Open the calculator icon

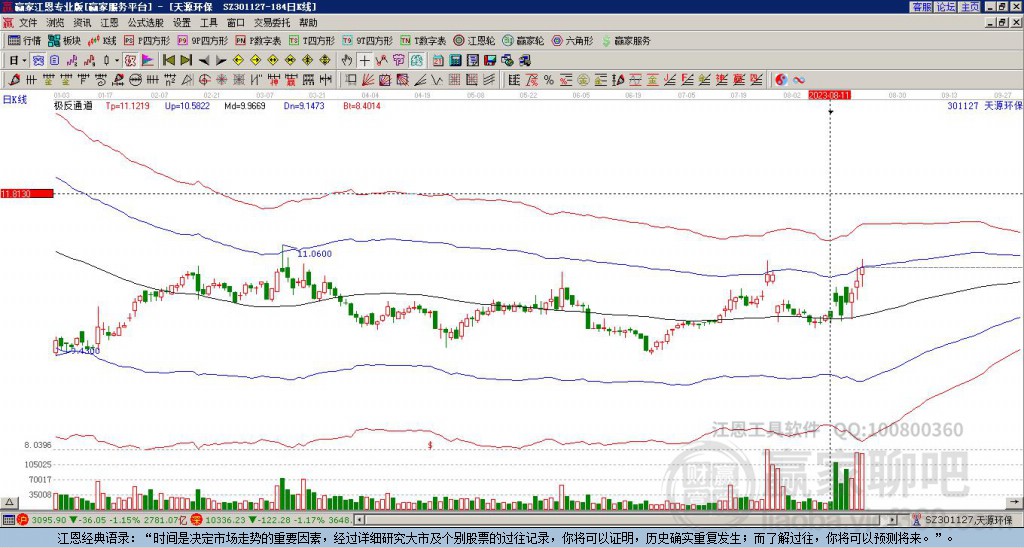point(455,61)
